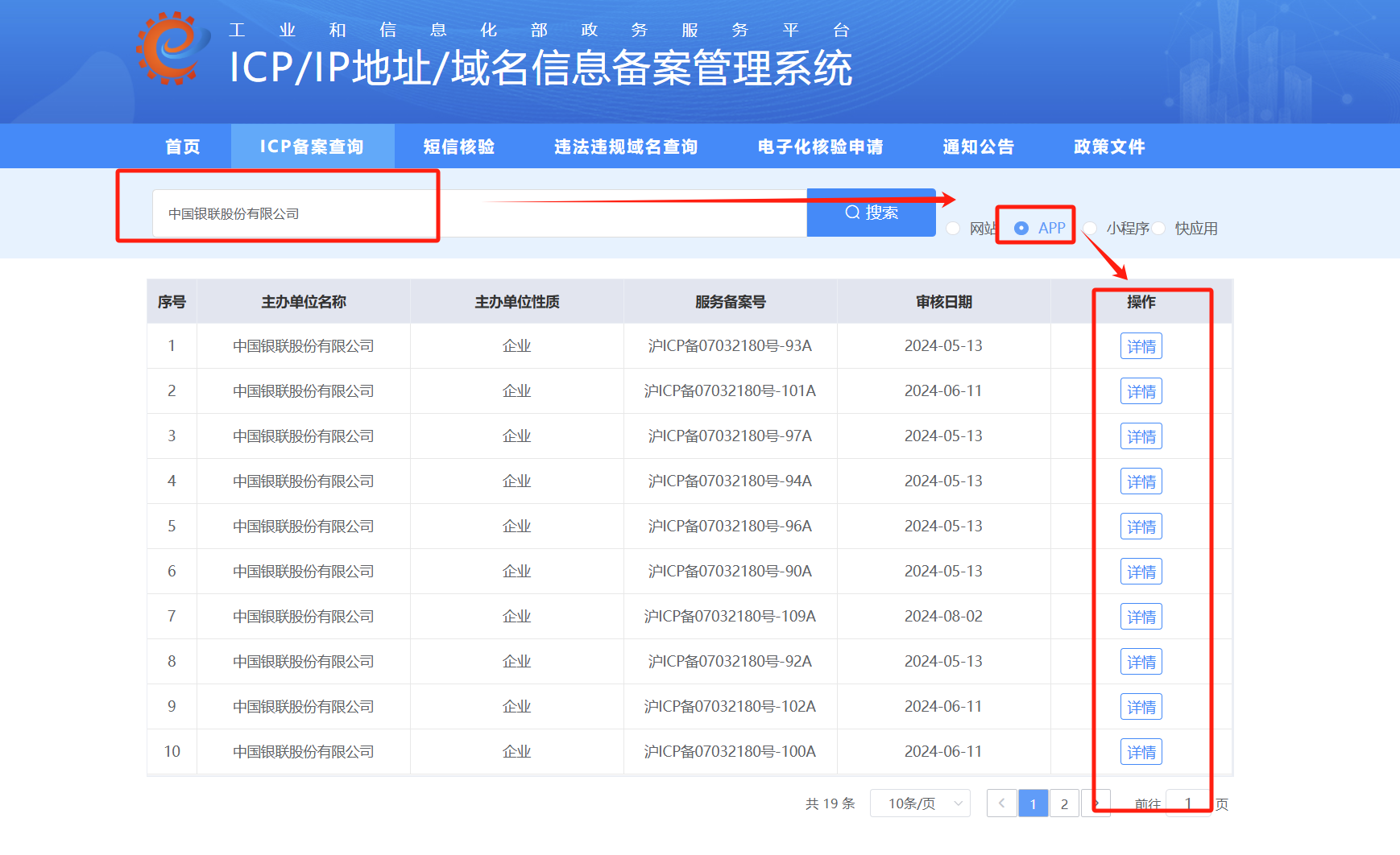The height and width of the screenshot is (855, 1400).
Task: Open the 通知公告 tab
Action: [979, 147]
